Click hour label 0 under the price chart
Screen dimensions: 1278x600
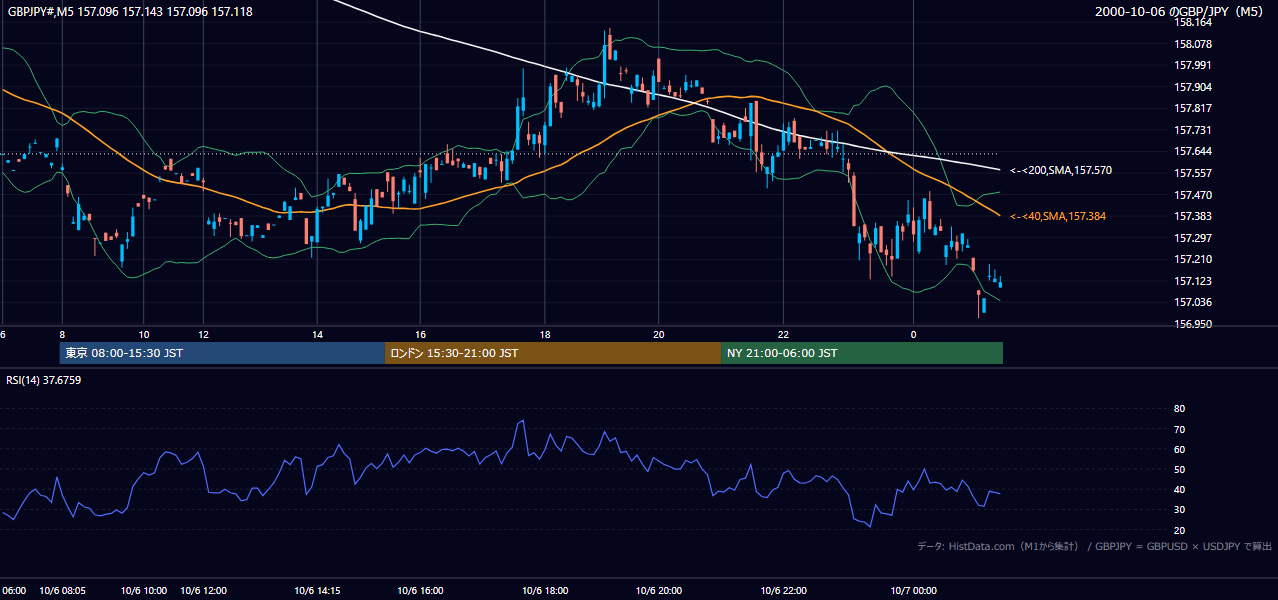[x=913, y=334]
